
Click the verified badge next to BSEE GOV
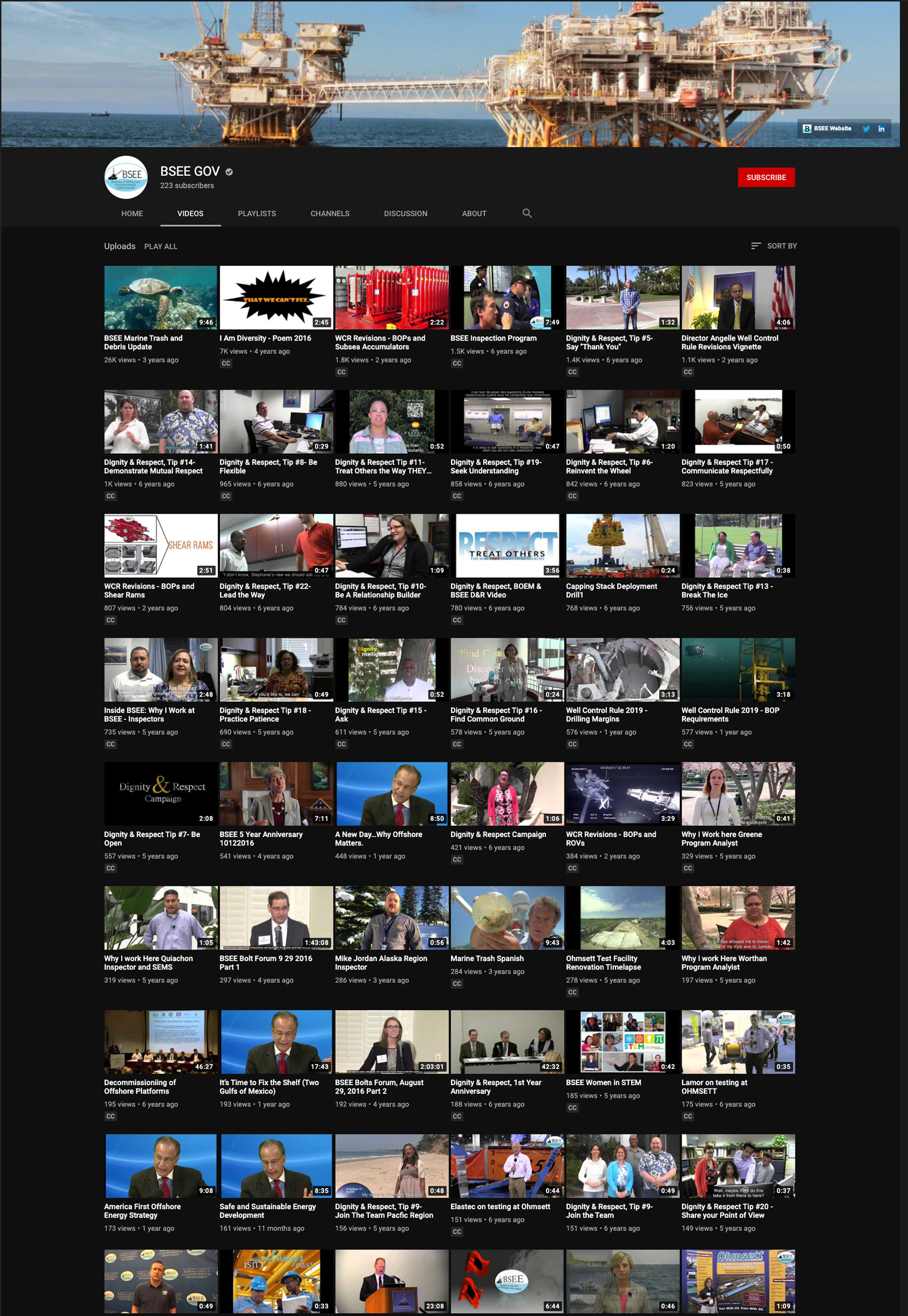pos(229,172)
